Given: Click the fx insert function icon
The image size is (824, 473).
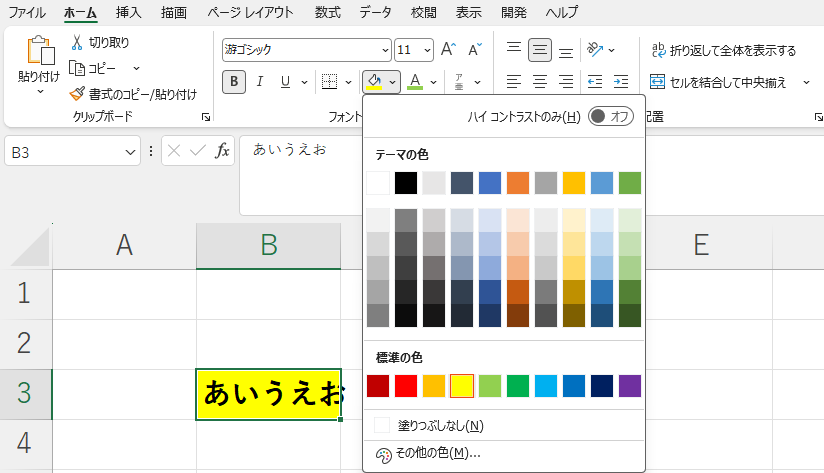Looking at the screenshot, I should click(222, 151).
